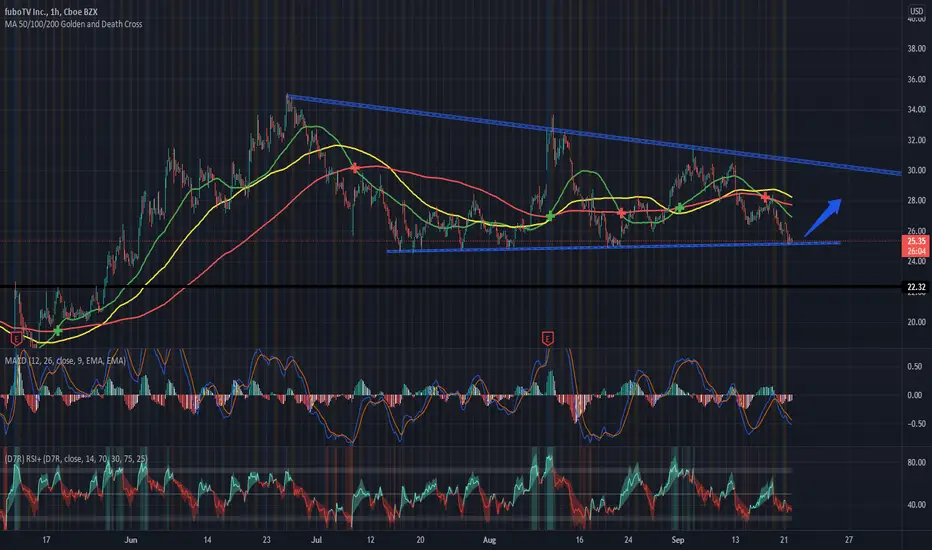Select the upper descending blue trendline
Screen dimensions: 932x550
tap(594, 135)
